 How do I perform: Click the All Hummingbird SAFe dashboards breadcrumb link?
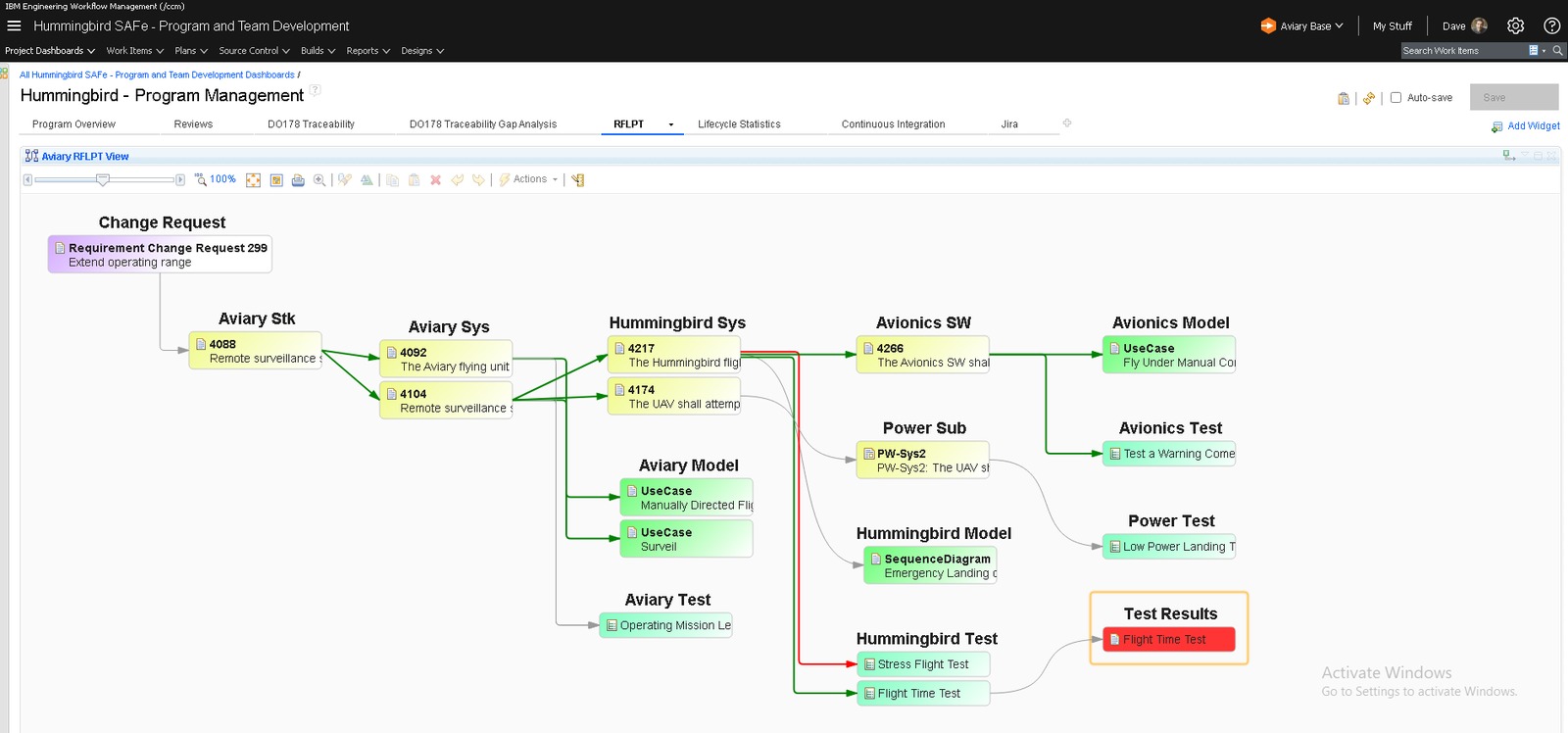(x=157, y=74)
